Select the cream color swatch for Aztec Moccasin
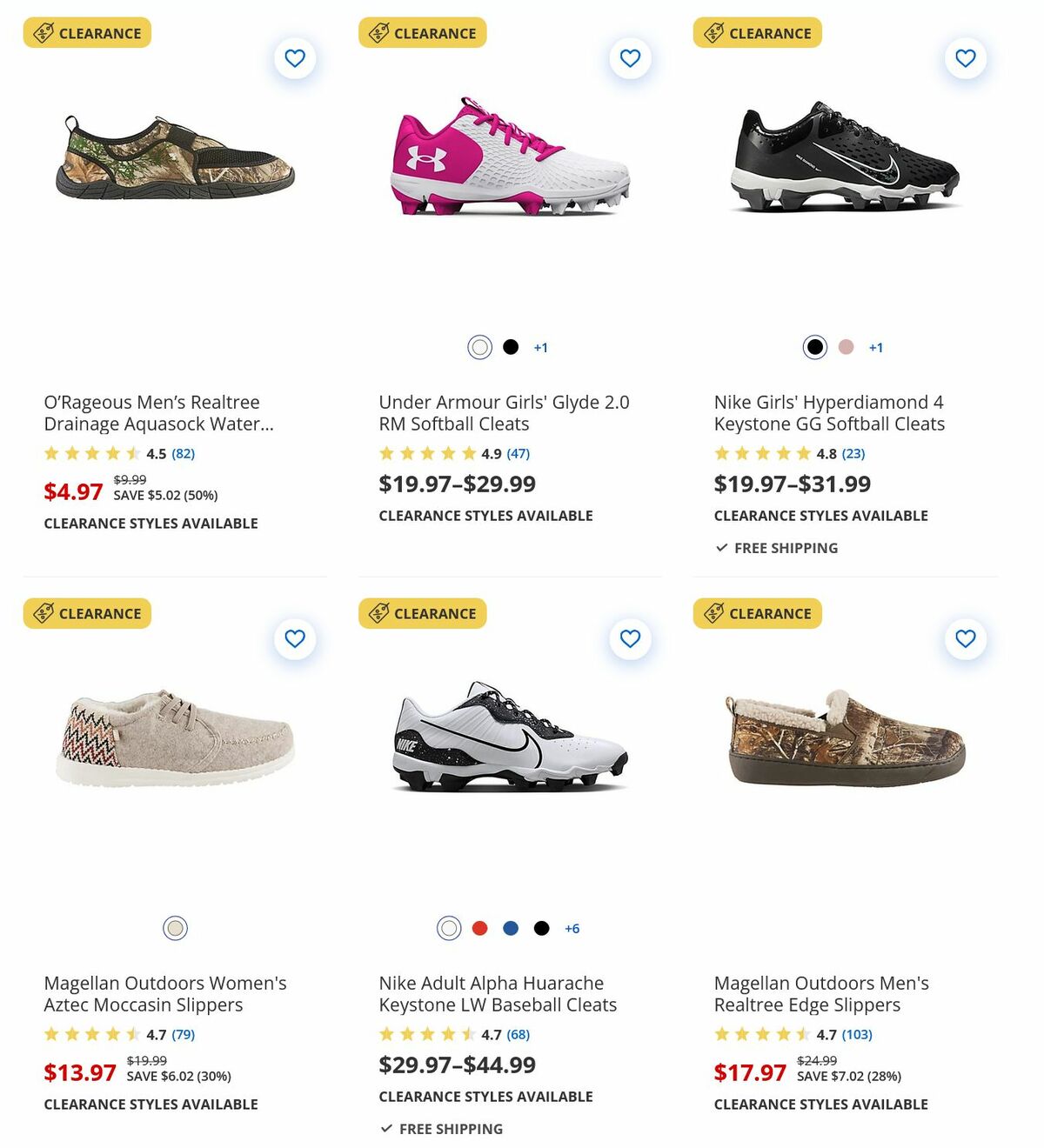Viewport: 1044px width, 1148px height. click(x=175, y=928)
